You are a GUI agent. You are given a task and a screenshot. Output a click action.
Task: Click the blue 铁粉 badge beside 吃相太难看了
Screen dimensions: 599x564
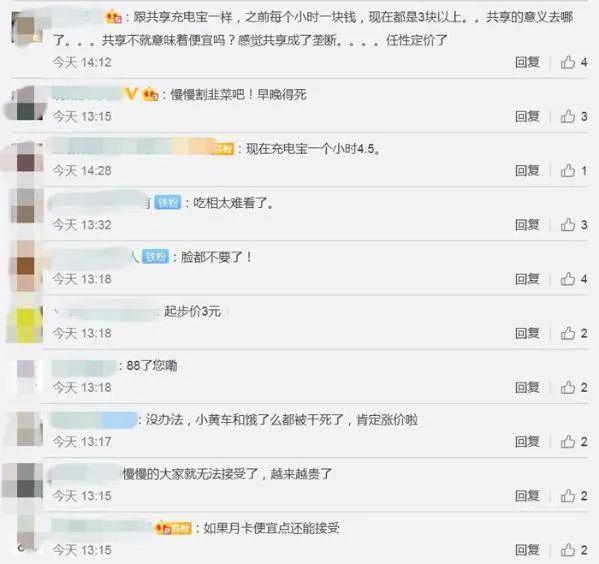point(168,203)
